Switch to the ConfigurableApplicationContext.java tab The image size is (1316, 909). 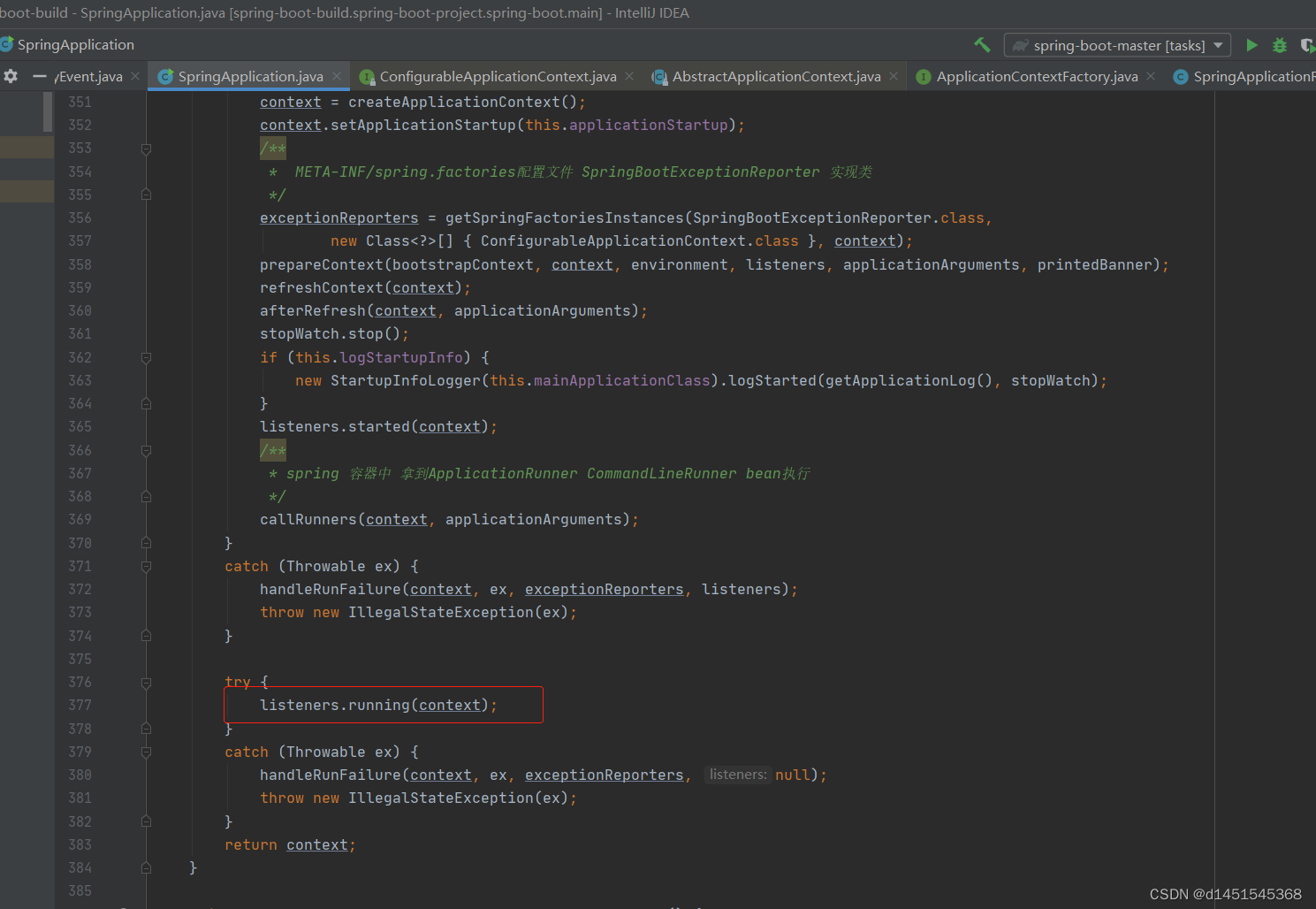(498, 77)
